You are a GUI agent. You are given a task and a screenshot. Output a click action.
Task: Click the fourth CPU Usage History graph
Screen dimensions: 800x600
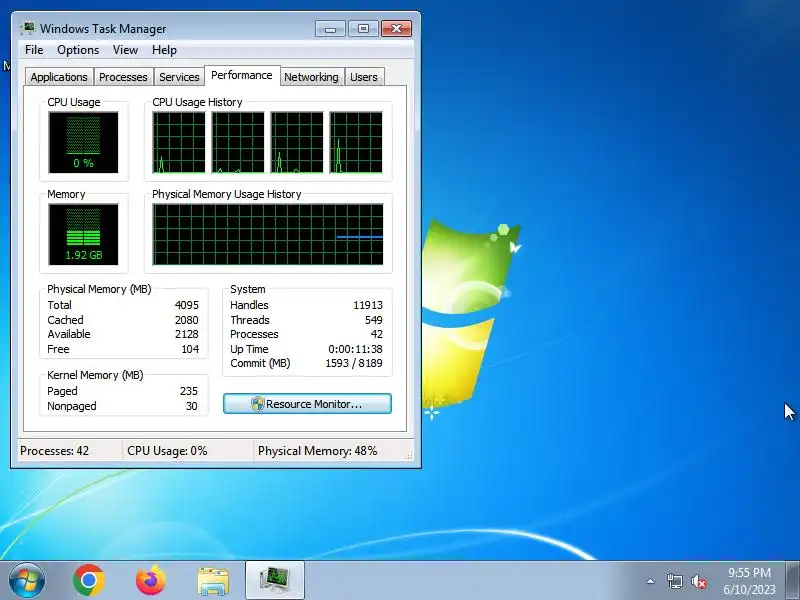click(356, 143)
